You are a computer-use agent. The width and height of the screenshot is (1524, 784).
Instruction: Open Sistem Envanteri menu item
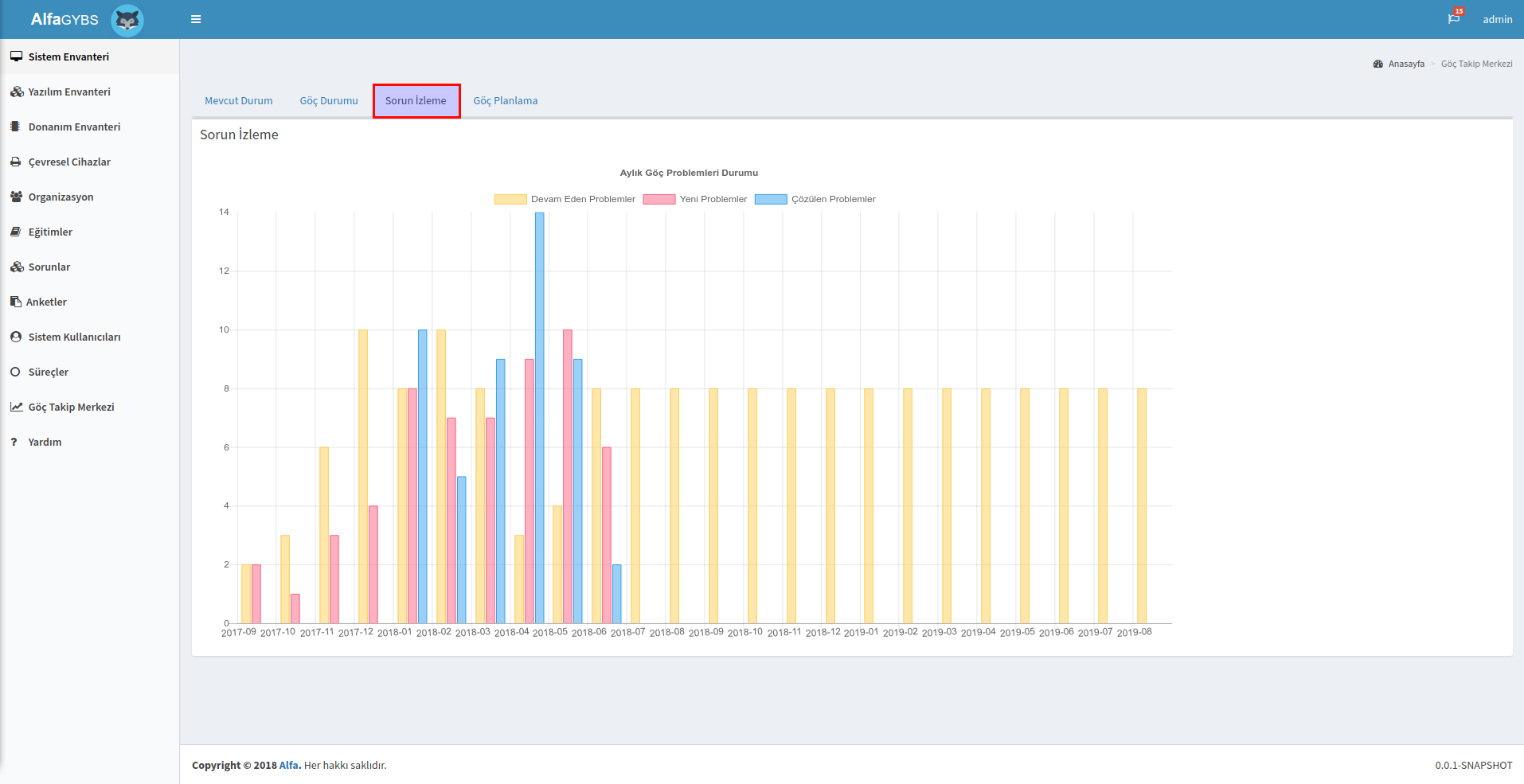89,57
